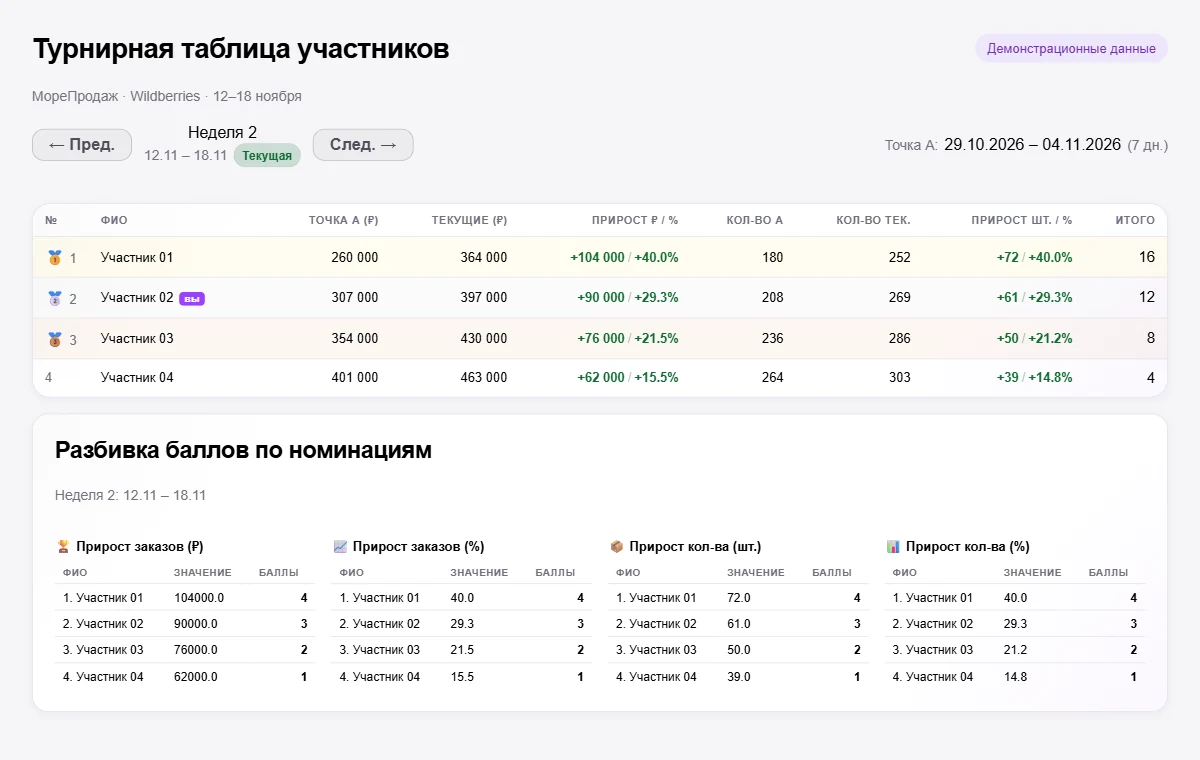The width and height of the screenshot is (1200, 760).
Task: Click the value 15.5 in the orders percent table
Action: 462,677
